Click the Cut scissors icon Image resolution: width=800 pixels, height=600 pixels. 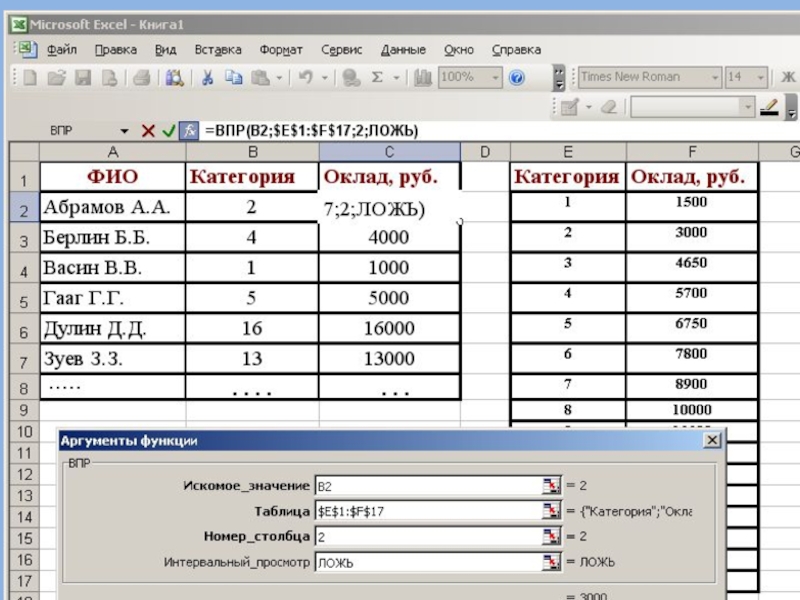pos(207,77)
